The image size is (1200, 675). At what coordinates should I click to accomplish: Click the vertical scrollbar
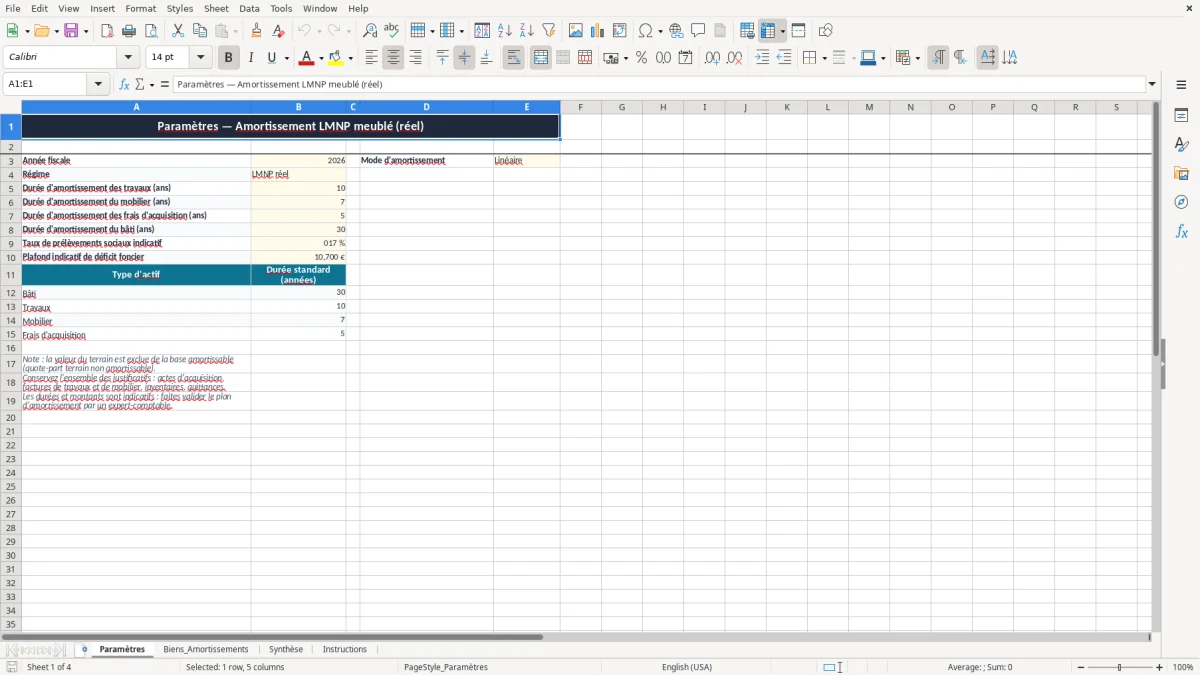click(1156, 365)
